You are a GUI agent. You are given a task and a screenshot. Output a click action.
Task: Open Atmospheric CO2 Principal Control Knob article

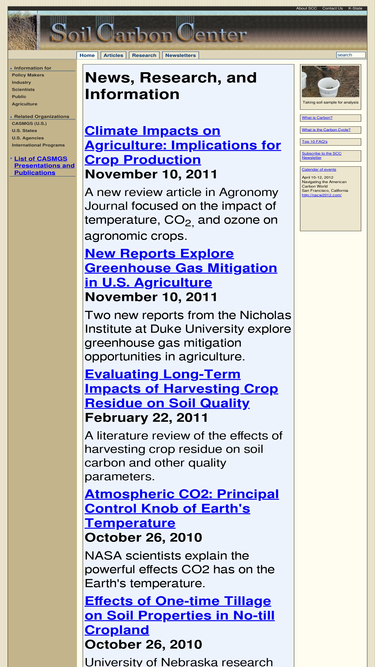tap(182, 508)
